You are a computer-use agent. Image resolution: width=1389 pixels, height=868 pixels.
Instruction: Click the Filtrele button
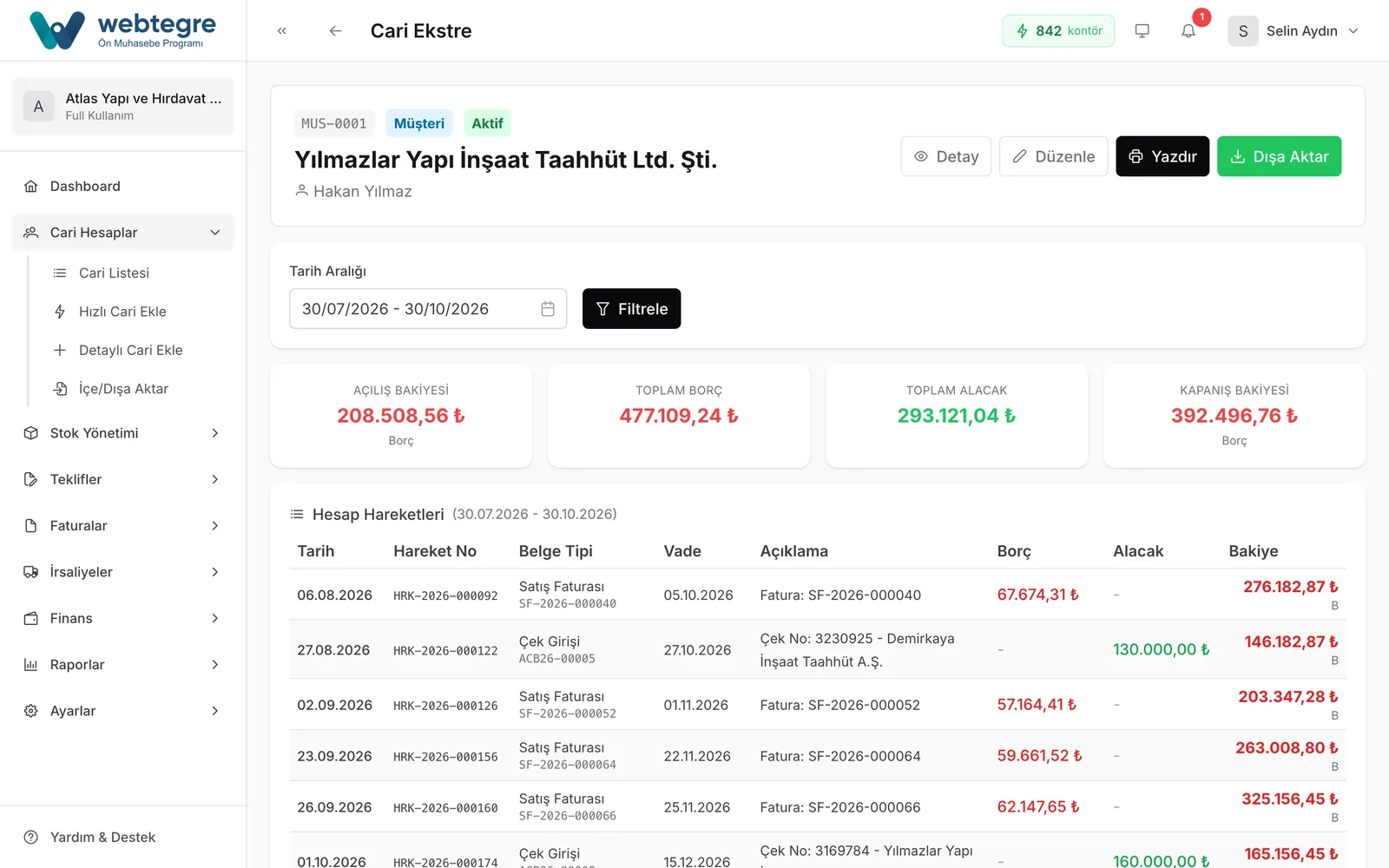(631, 309)
